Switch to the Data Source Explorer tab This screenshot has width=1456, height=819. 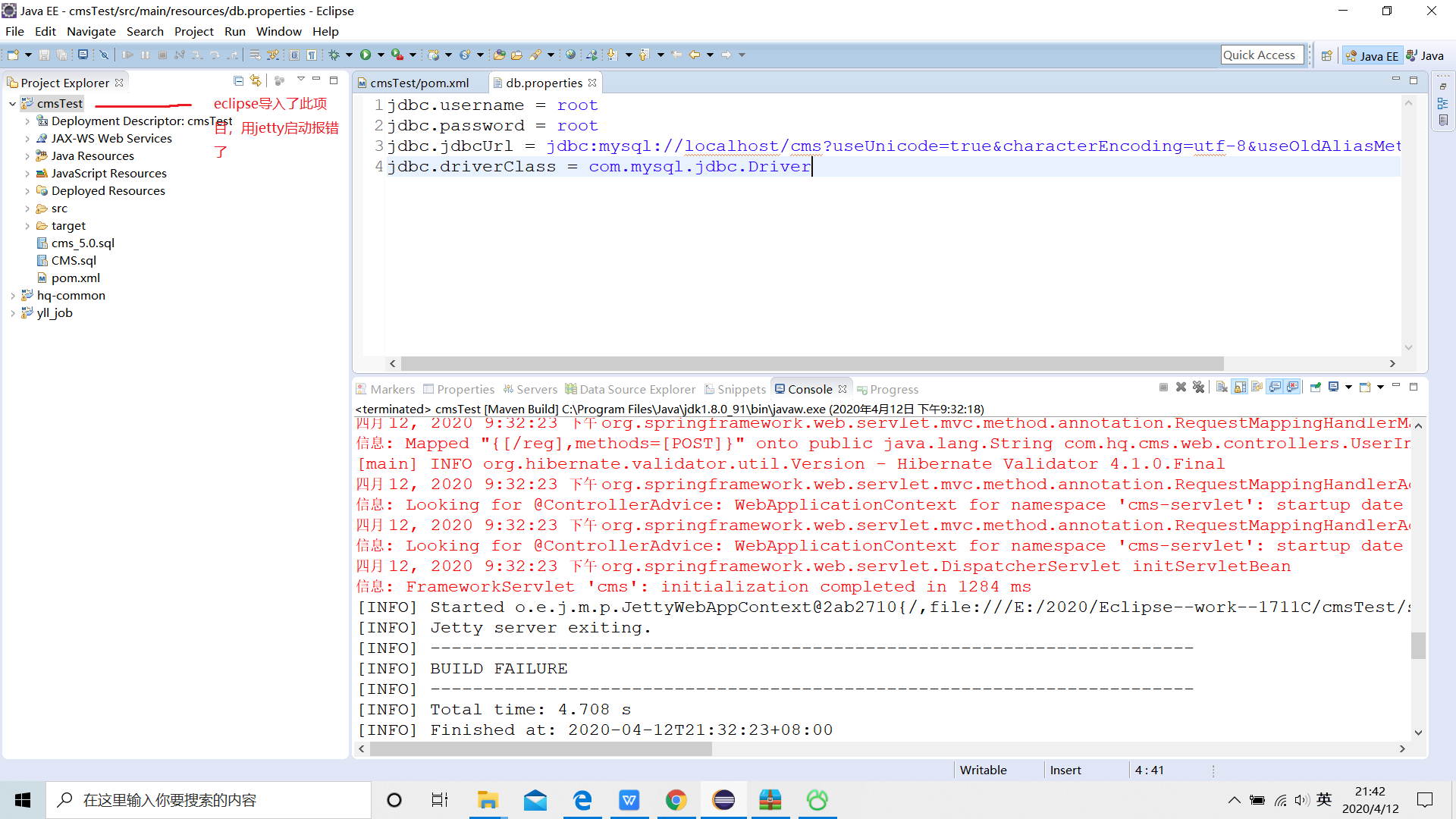630,389
